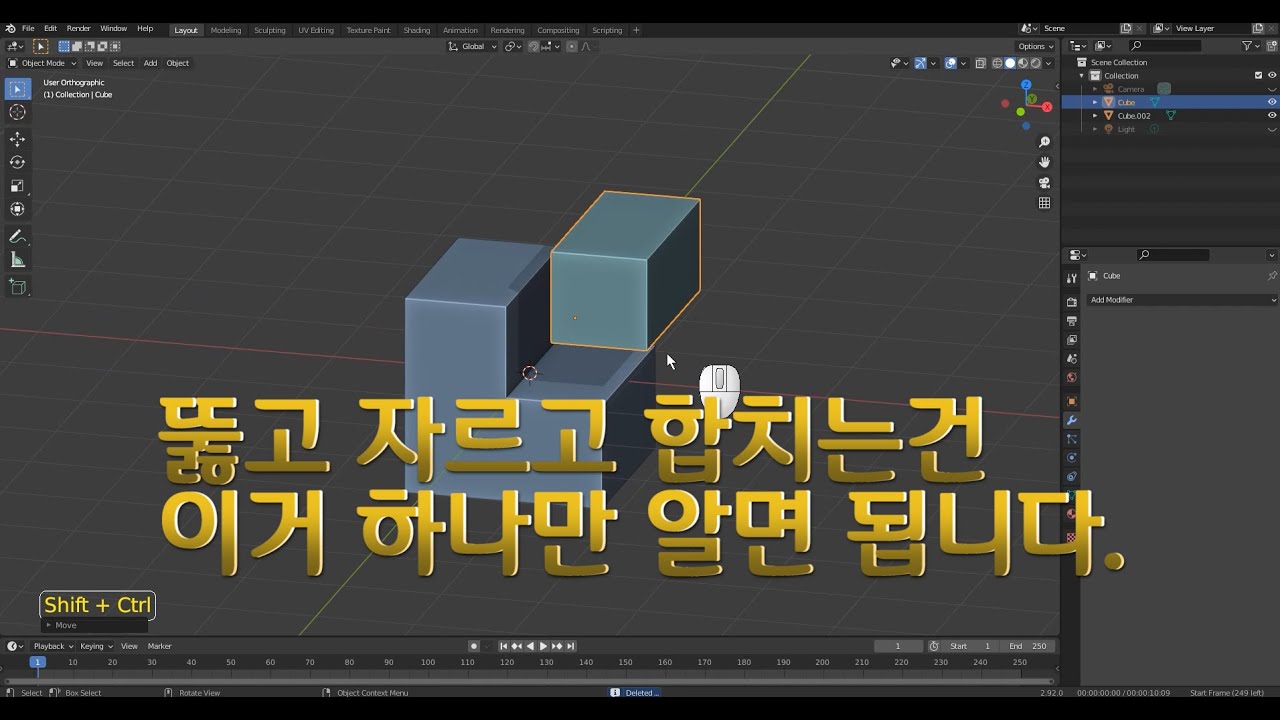Screen dimensions: 1280x720
Task: Toggle viewport gizmos button
Action: click(x=921, y=63)
